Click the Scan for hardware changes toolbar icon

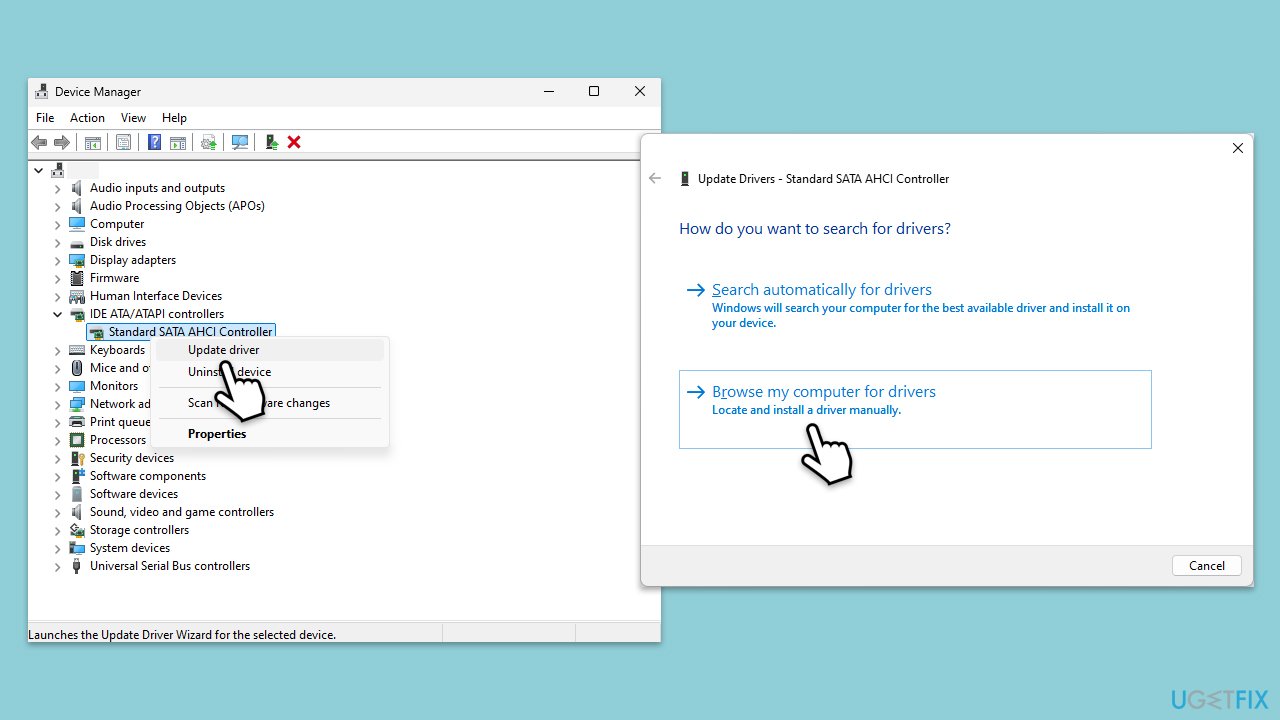(x=240, y=142)
